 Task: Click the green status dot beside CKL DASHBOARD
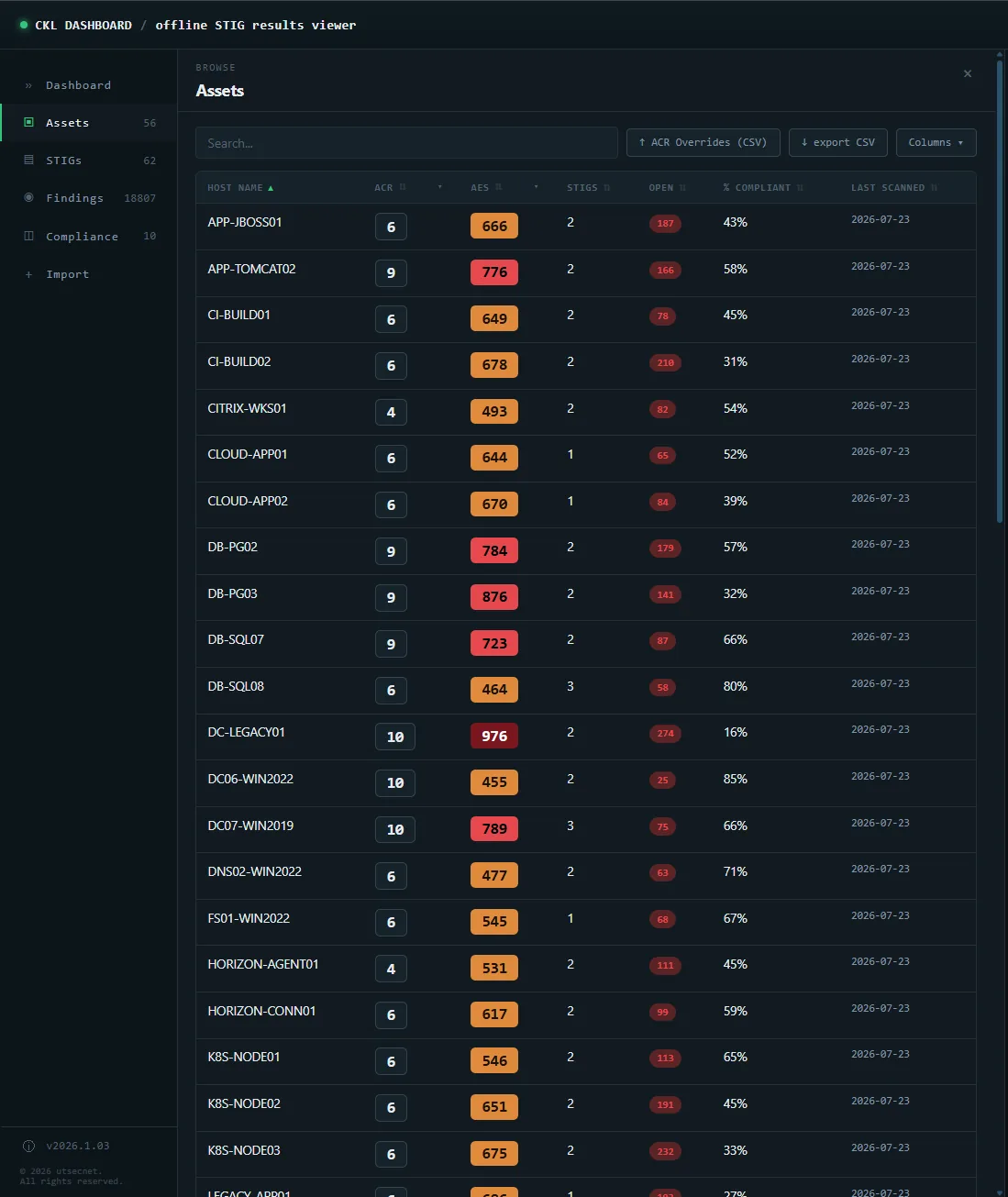[24, 25]
